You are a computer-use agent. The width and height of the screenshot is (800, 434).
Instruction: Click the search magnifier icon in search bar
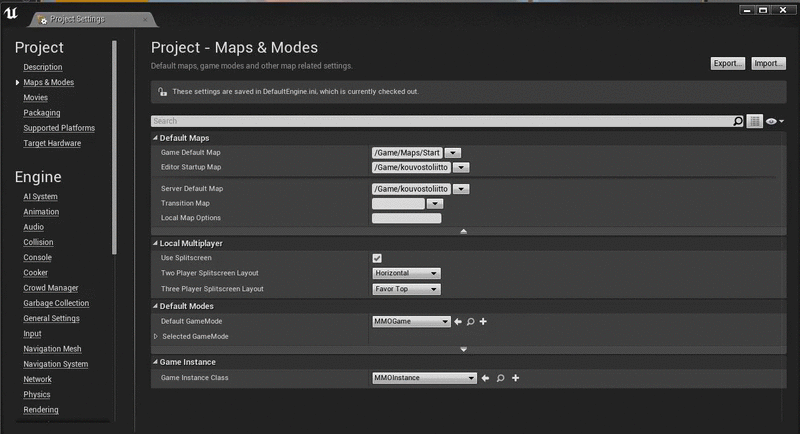[738, 121]
